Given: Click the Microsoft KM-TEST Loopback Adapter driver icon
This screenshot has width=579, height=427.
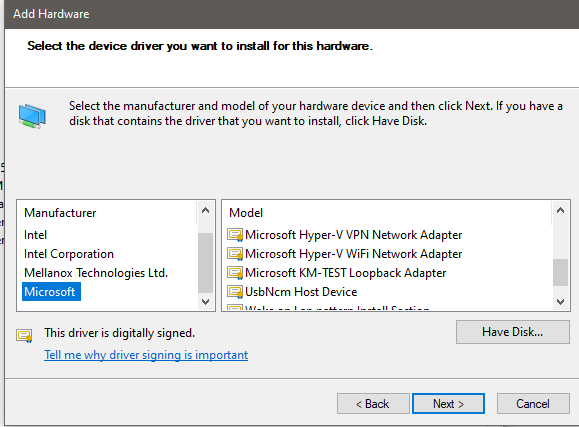Looking at the screenshot, I should pyautogui.click(x=235, y=273).
